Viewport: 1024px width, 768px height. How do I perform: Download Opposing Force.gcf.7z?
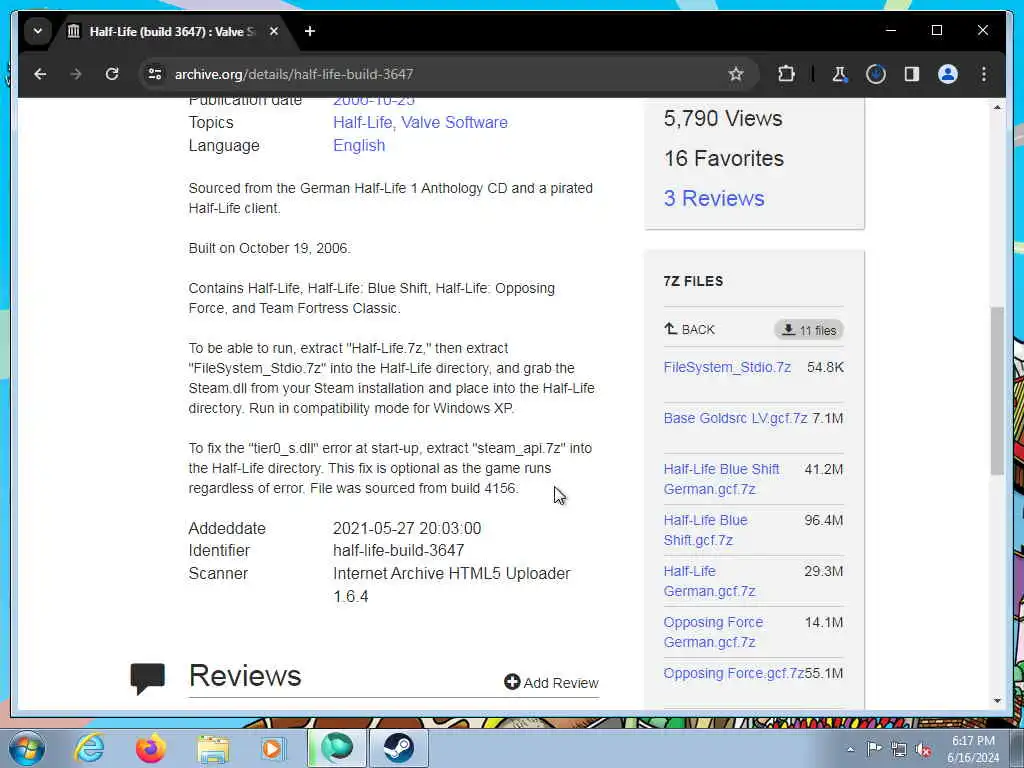pos(733,673)
